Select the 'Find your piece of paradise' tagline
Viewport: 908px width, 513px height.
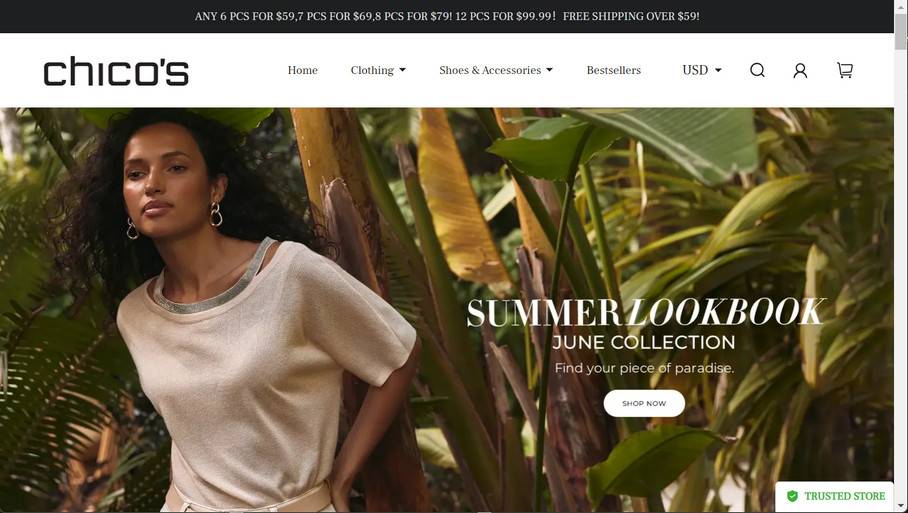click(644, 368)
